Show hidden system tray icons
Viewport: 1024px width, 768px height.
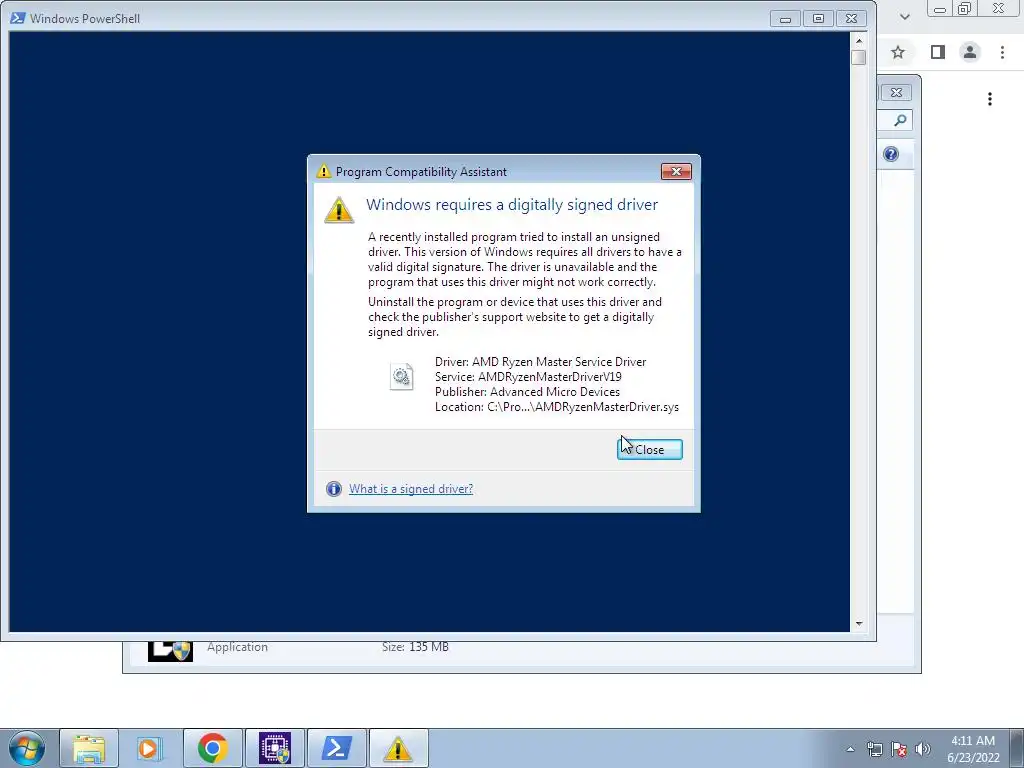tap(850, 749)
